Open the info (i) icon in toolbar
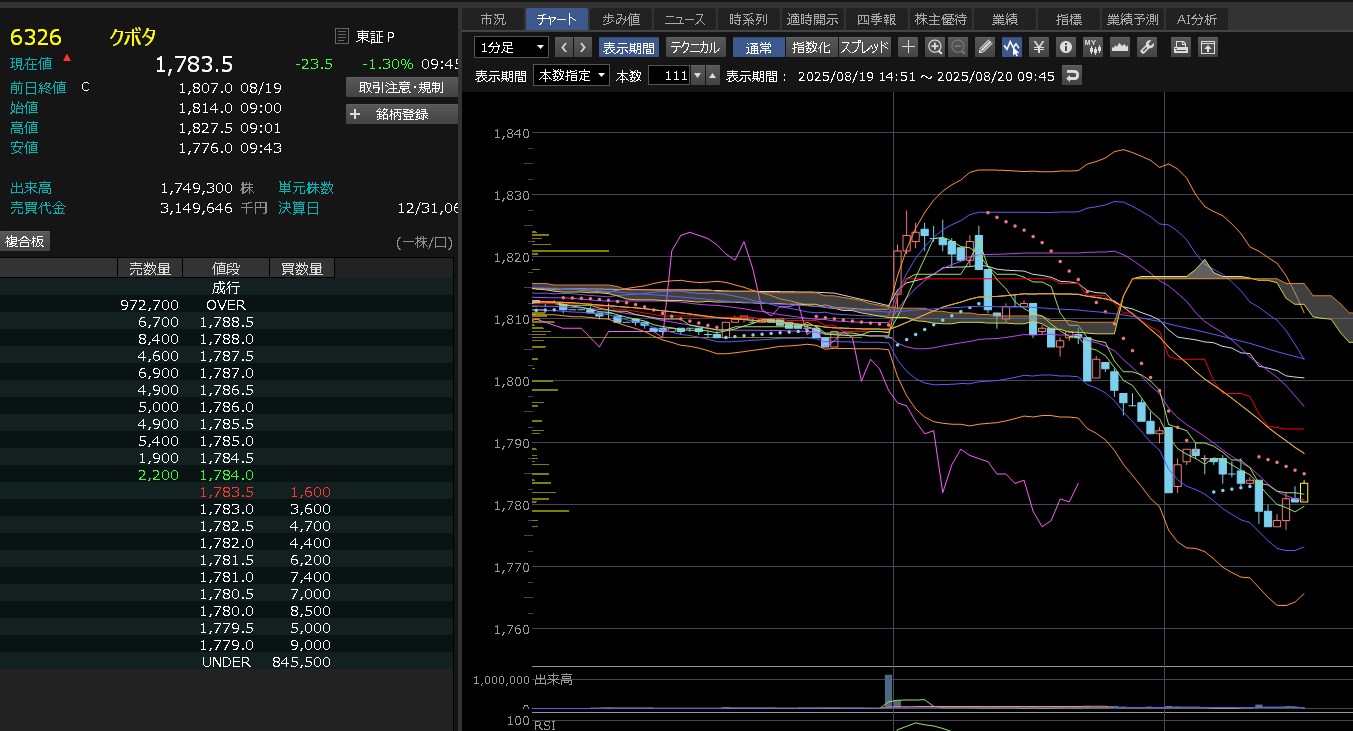The width and height of the screenshot is (1353, 731). pos(1066,47)
